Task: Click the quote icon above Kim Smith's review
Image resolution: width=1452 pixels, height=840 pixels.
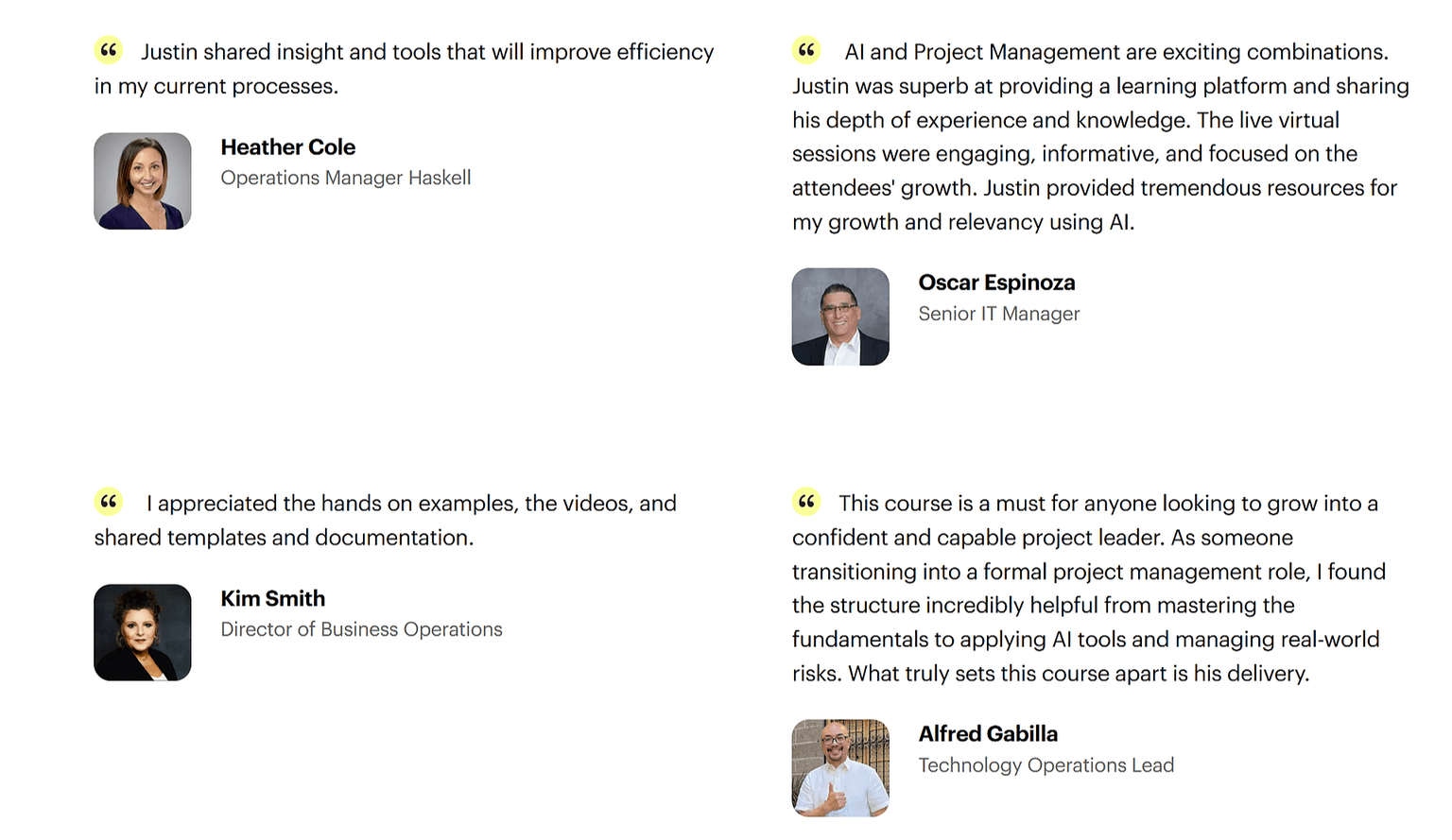Action: 109,502
